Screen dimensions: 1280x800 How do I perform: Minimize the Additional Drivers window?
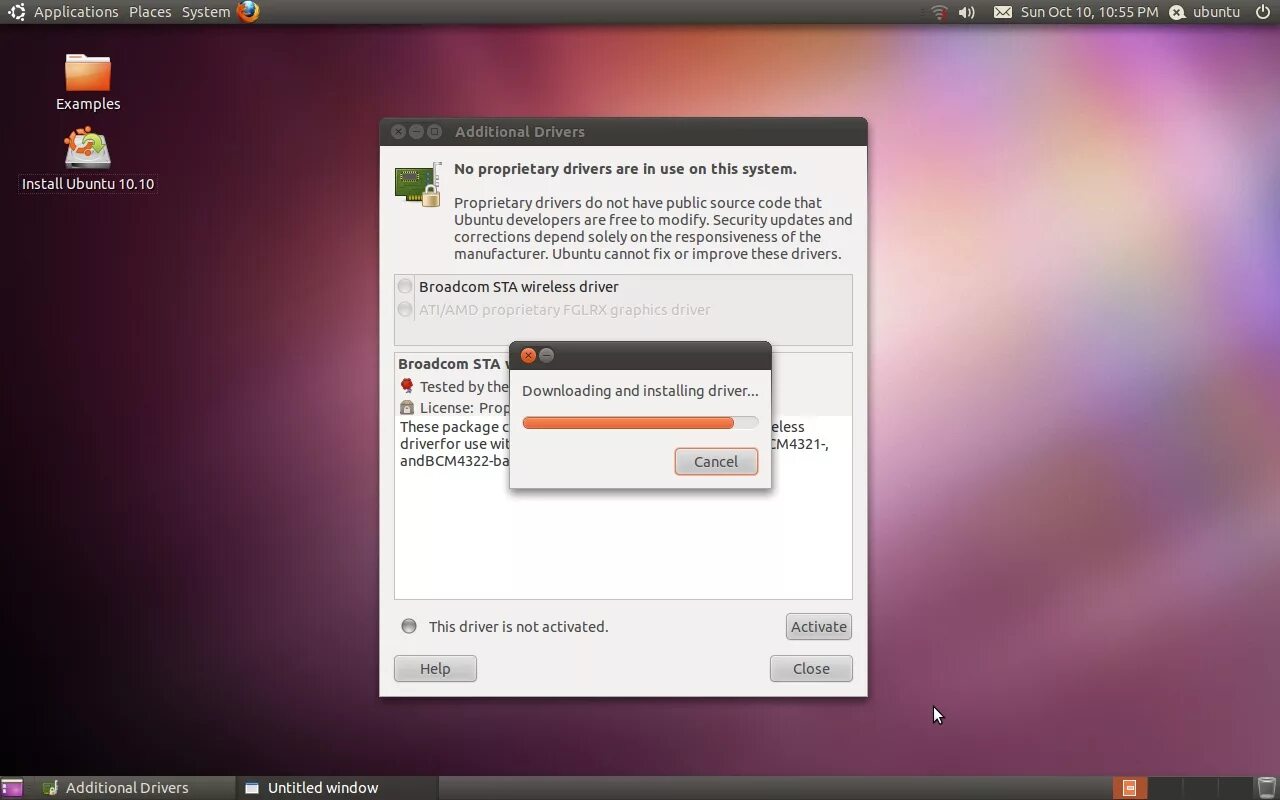pos(416,131)
